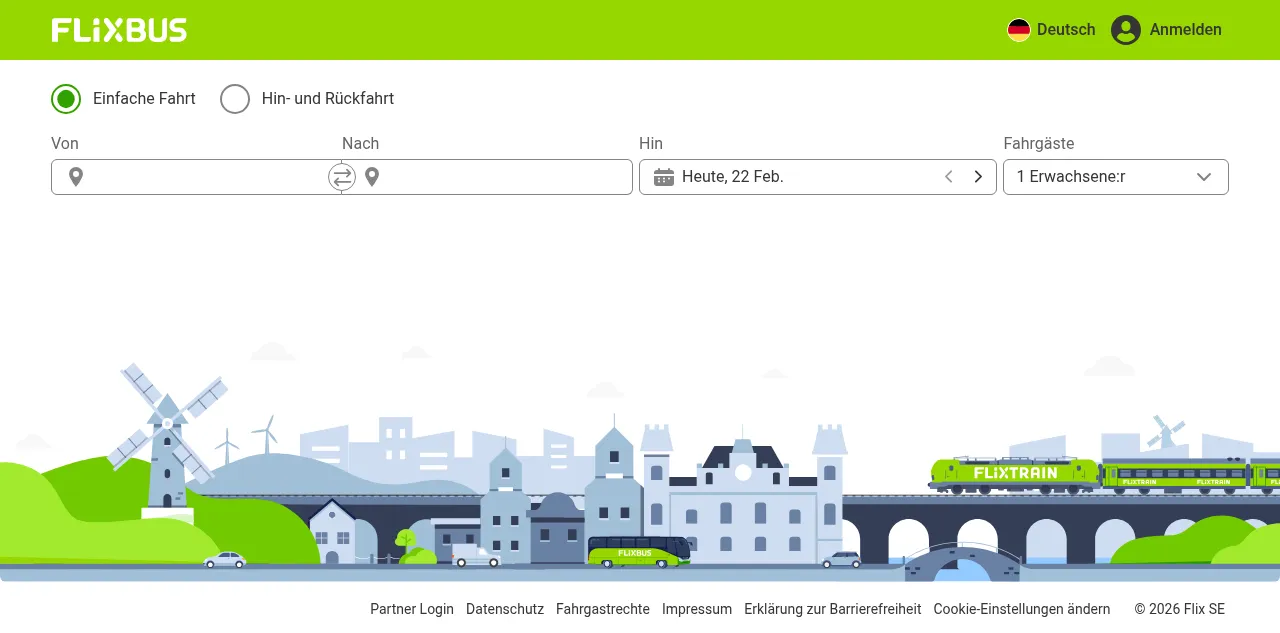Click the © 2026 Flix SE text
This screenshot has width=1280, height=633.
[1180, 609]
